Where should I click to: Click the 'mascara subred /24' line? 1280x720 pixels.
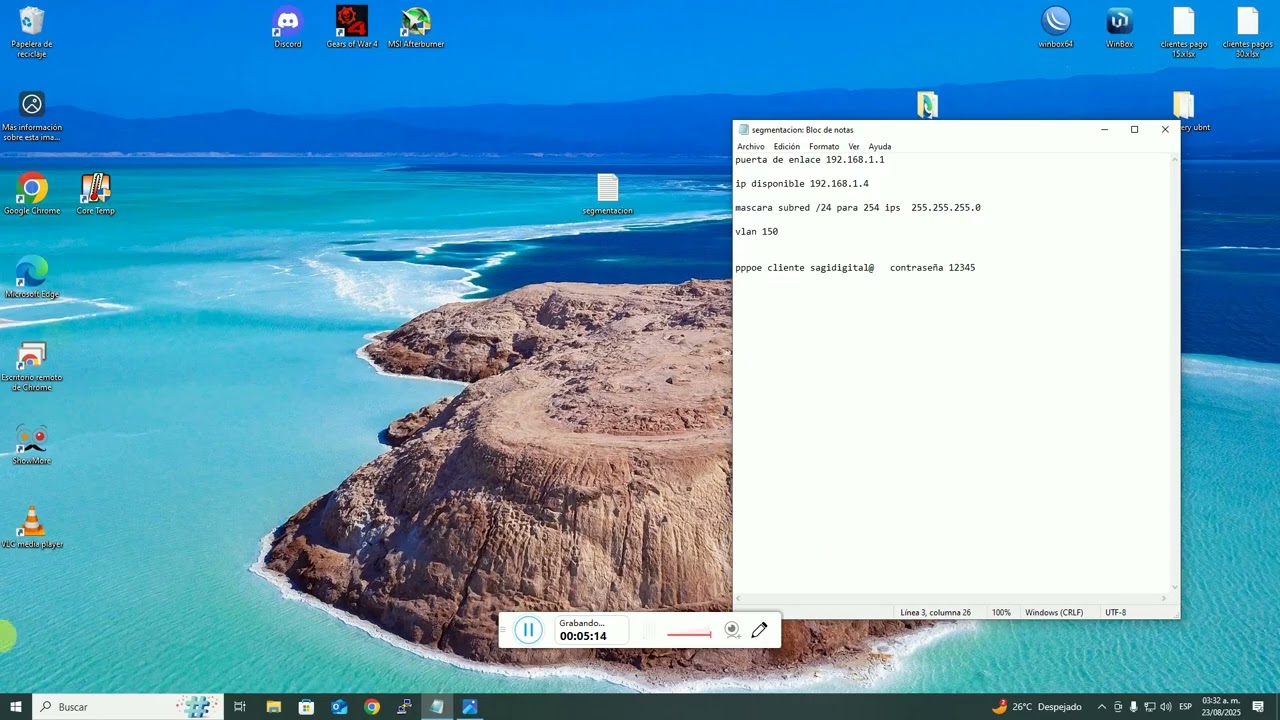point(858,208)
